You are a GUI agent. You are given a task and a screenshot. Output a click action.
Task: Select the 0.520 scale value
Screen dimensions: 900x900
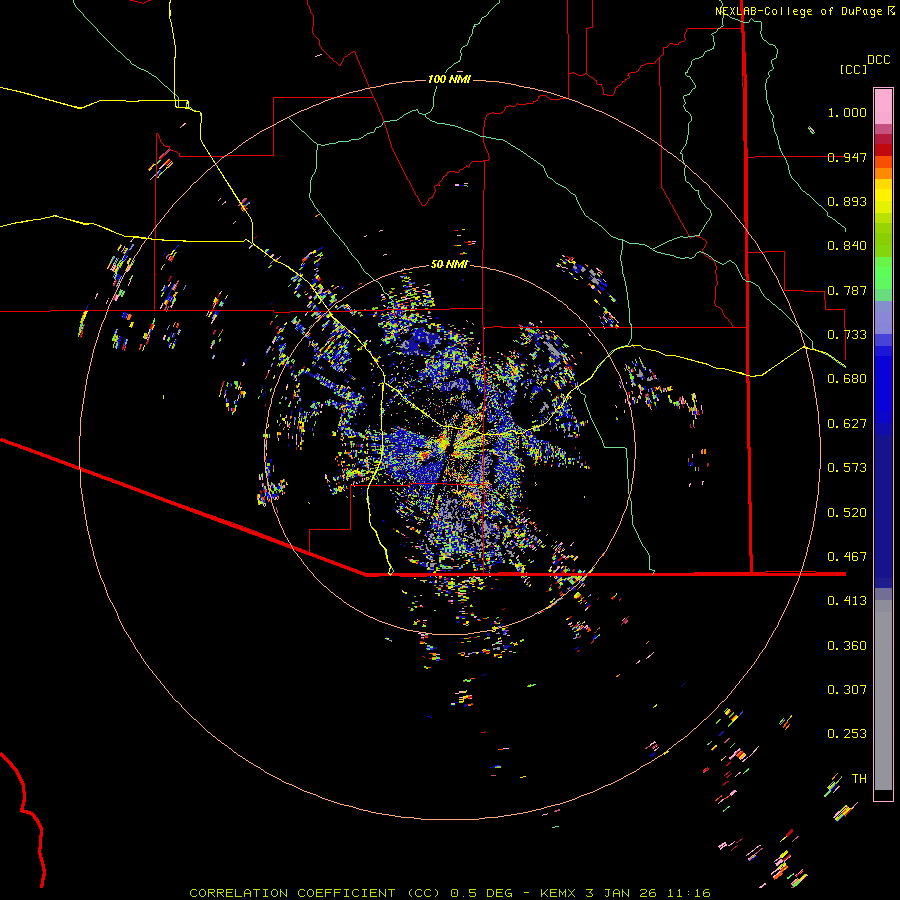[x=847, y=513]
